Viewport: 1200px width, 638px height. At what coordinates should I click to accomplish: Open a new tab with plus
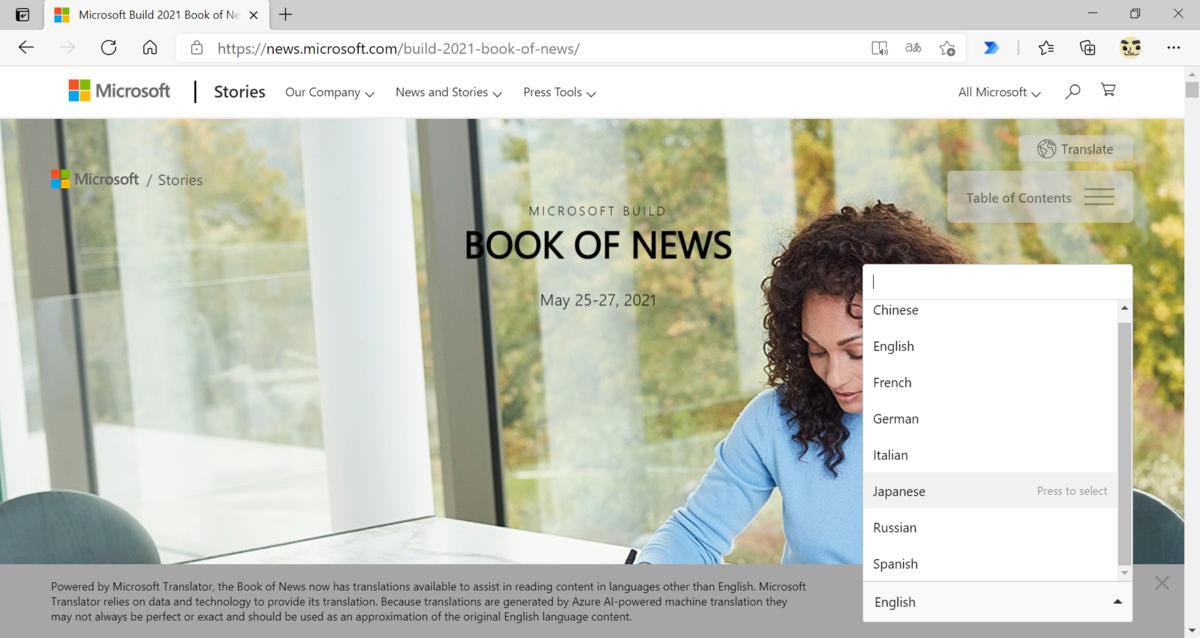[x=286, y=15]
